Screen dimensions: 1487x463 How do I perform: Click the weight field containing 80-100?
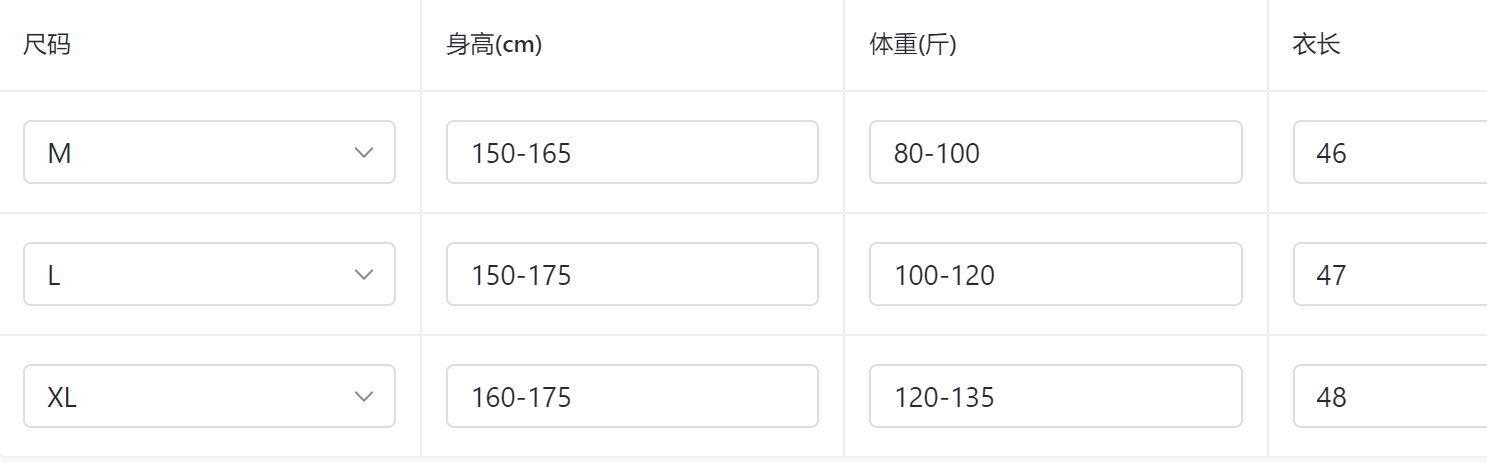[1055, 153]
